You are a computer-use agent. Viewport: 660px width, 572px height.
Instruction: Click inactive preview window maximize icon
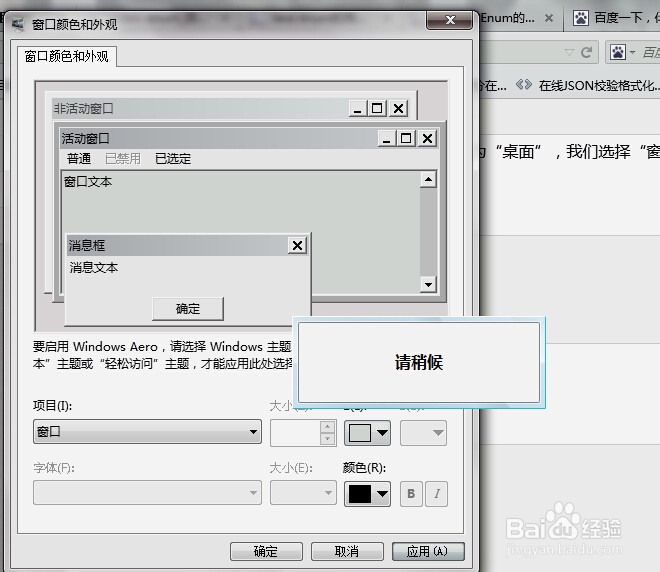[x=377, y=109]
